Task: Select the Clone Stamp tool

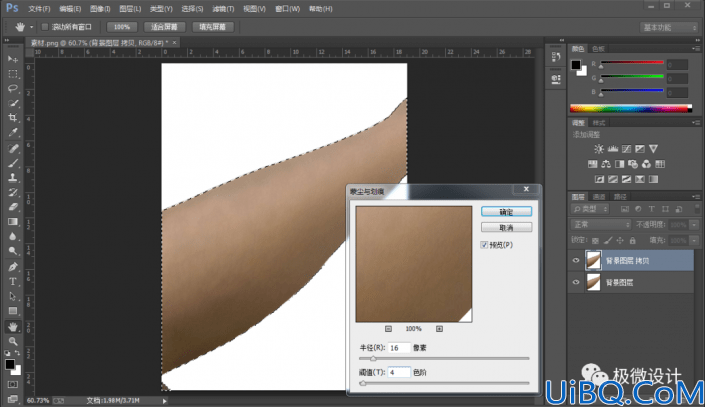Action: coord(13,178)
